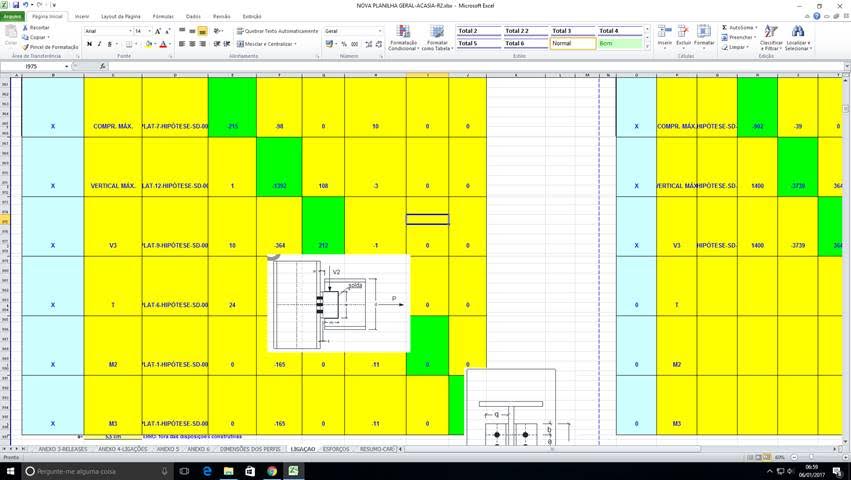Expand the Geral number format dropdown
This screenshot has width=851, height=480.
pyautogui.click(x=379, y=31)
